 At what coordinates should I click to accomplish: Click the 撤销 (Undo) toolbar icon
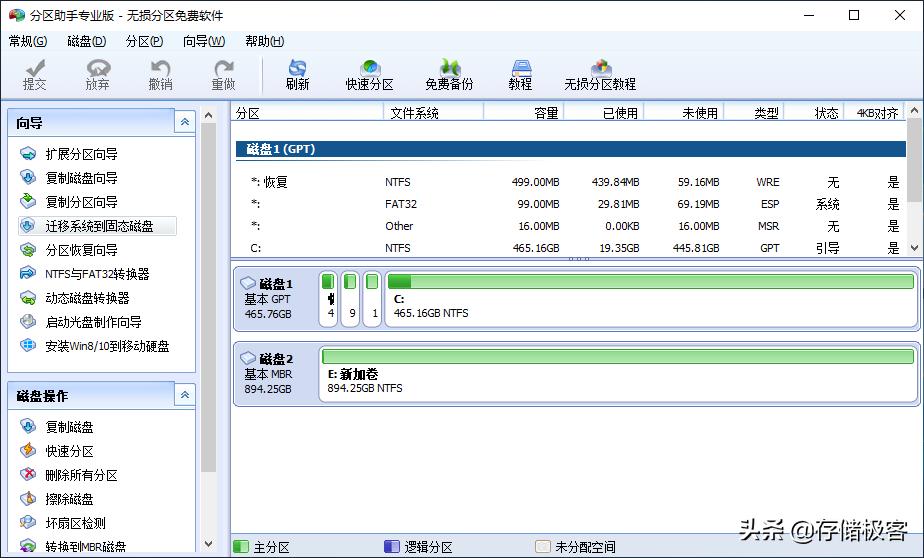pyautogui.click(x=160, y=75)
